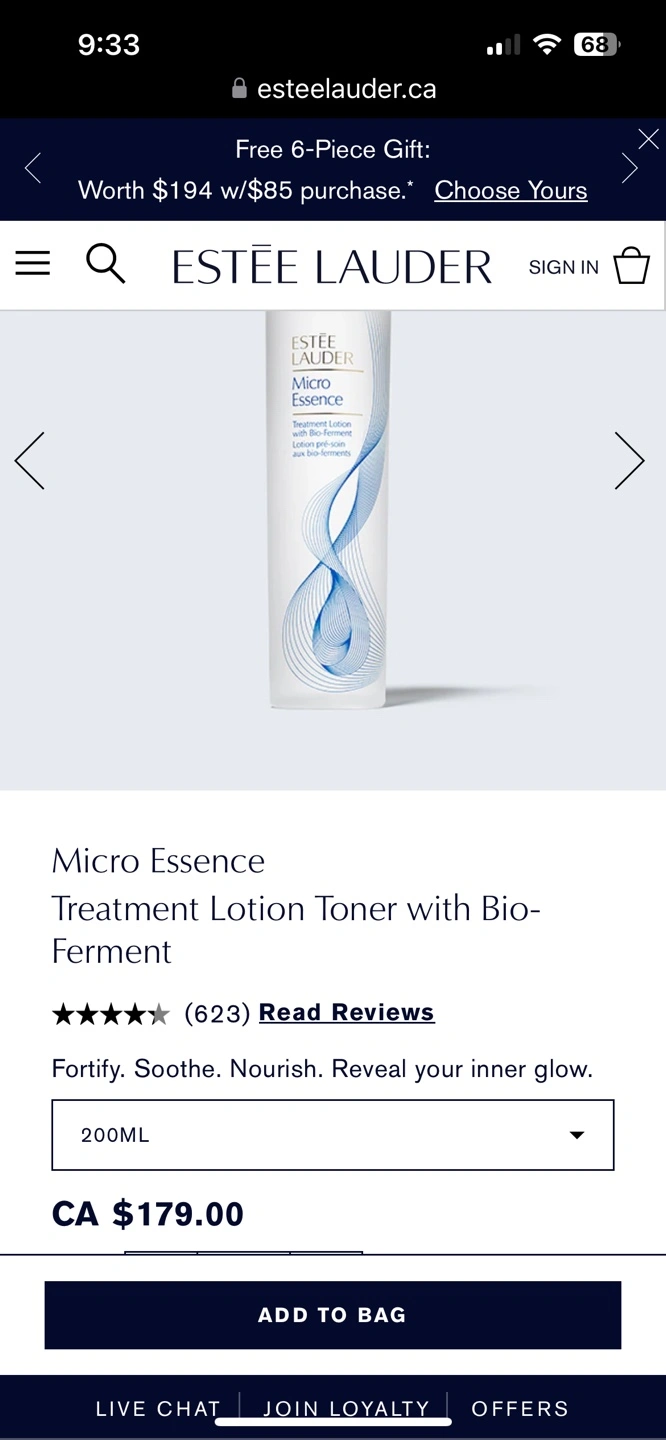Follow the Choose Yours gift link
The image size is (666, 1440).
point(511,190)
